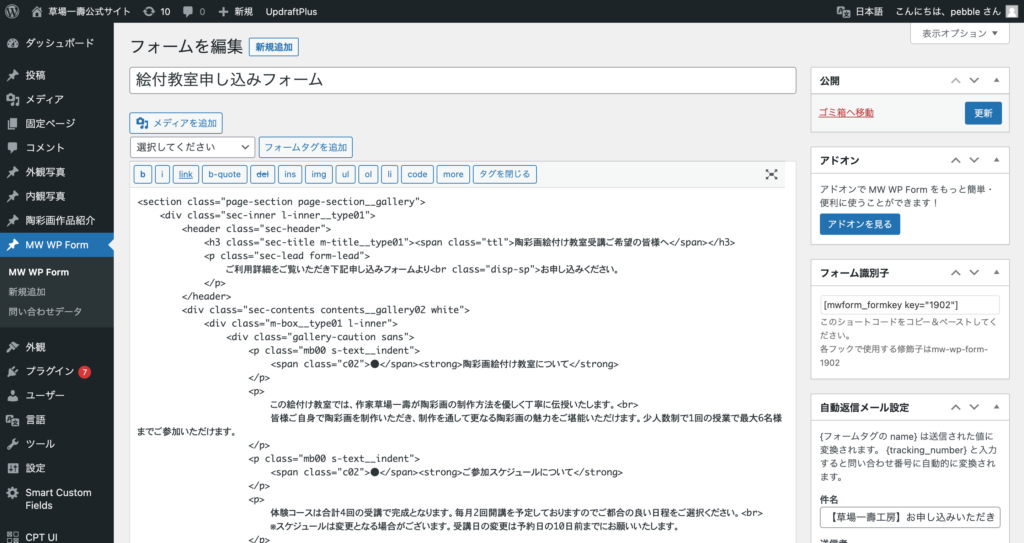Collapse the フォーム識別子 panel toggle
The width and height of the screenshot is (1024, 543).
click(x=996, y=272)
